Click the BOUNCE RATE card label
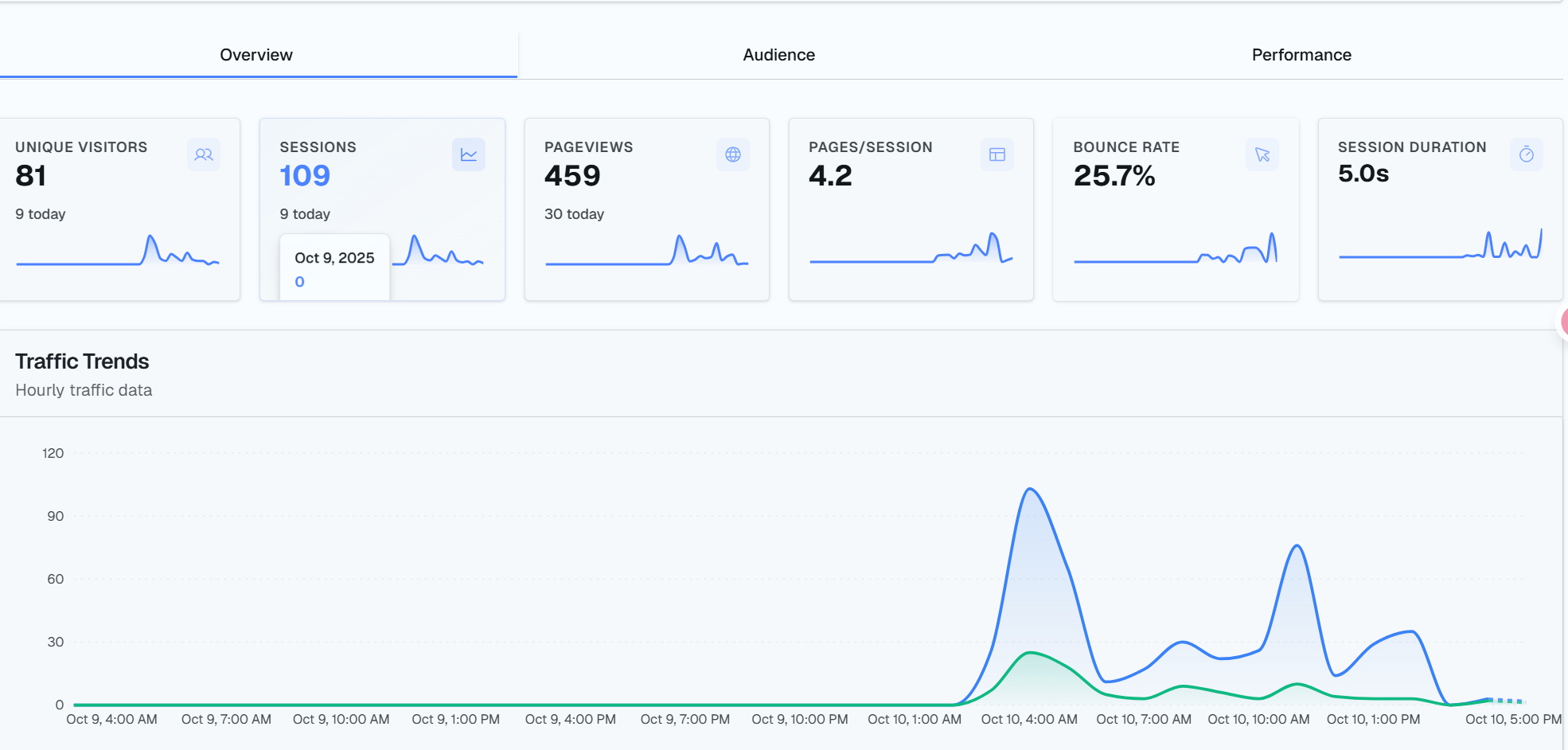 pos(1126,147)
